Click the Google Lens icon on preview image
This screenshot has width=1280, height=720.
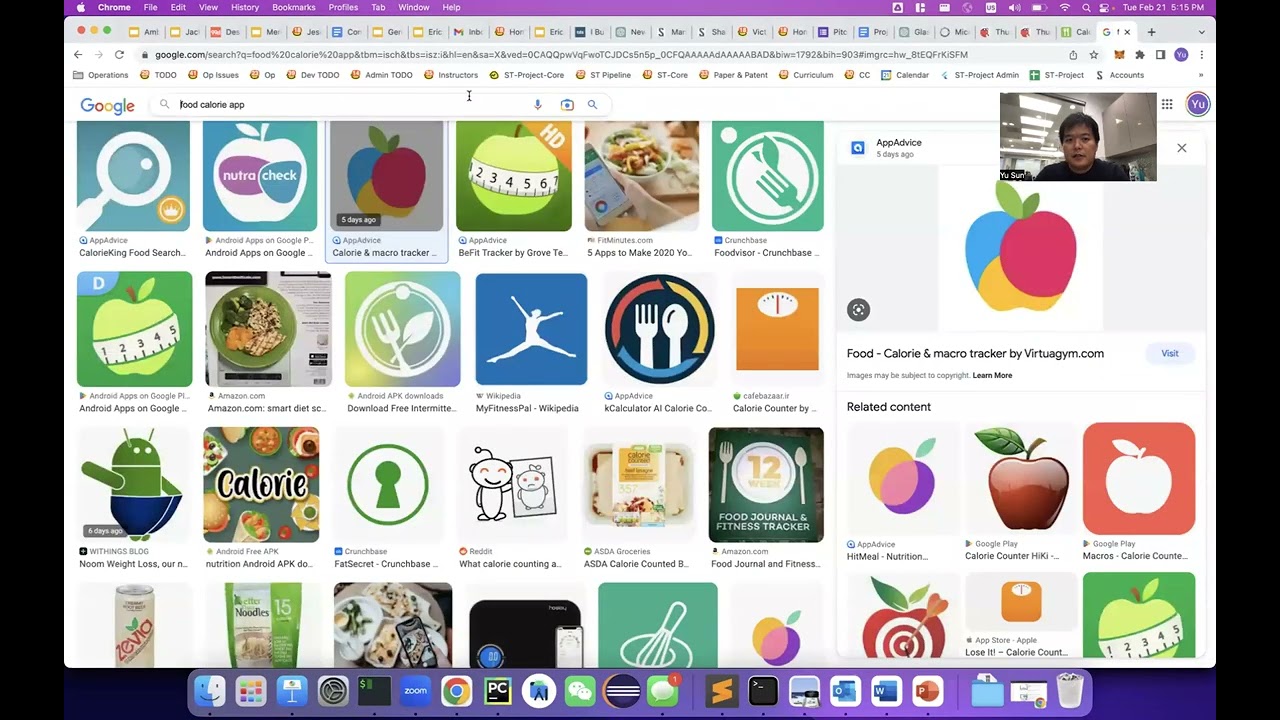click(x=858, y=310)
